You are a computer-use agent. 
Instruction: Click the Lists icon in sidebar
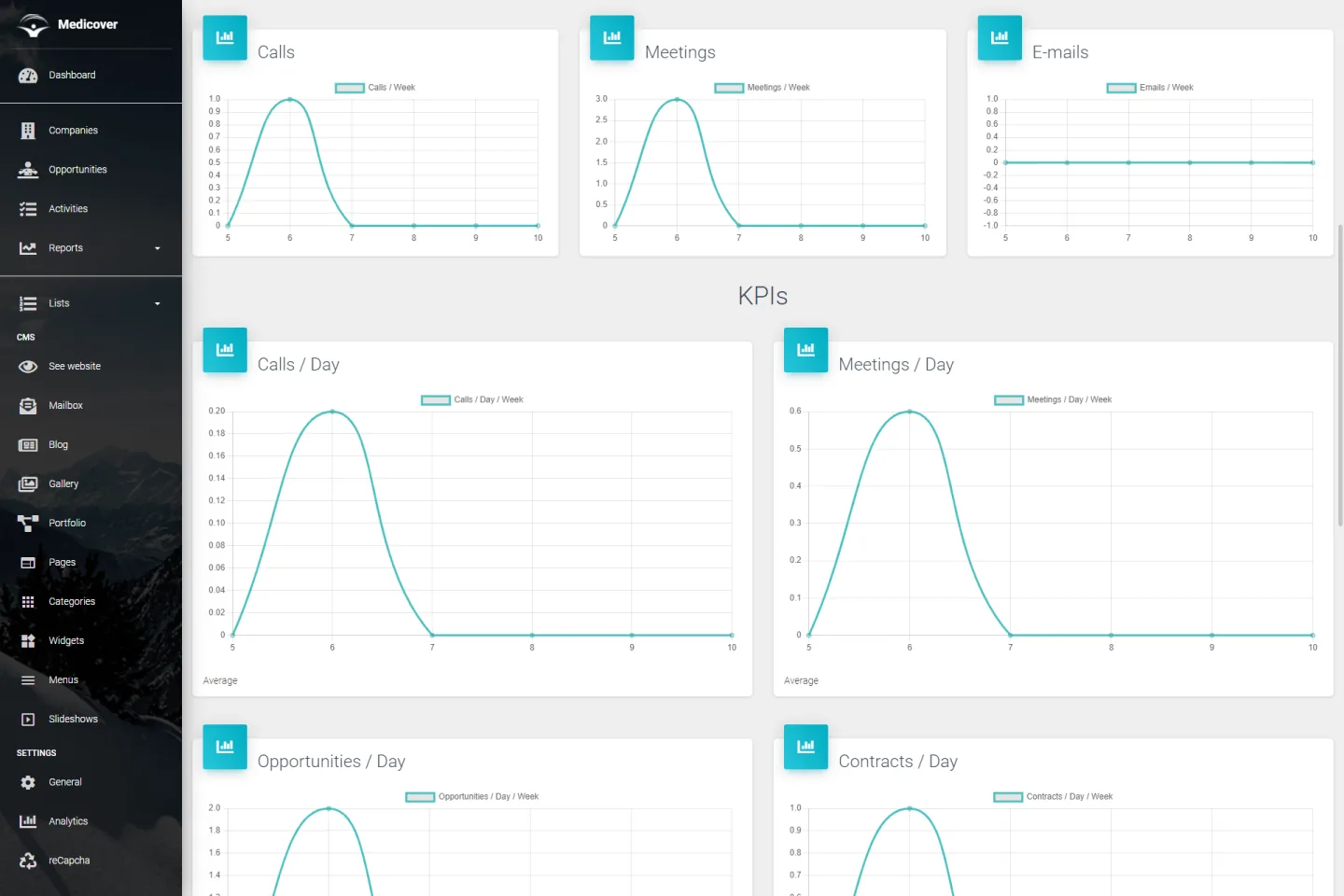point(28,303)
